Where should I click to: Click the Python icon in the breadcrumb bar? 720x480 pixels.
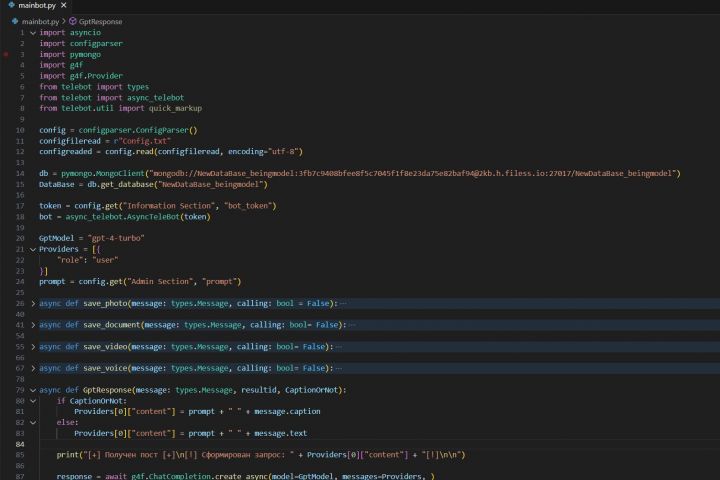click(x=15, y=21)
